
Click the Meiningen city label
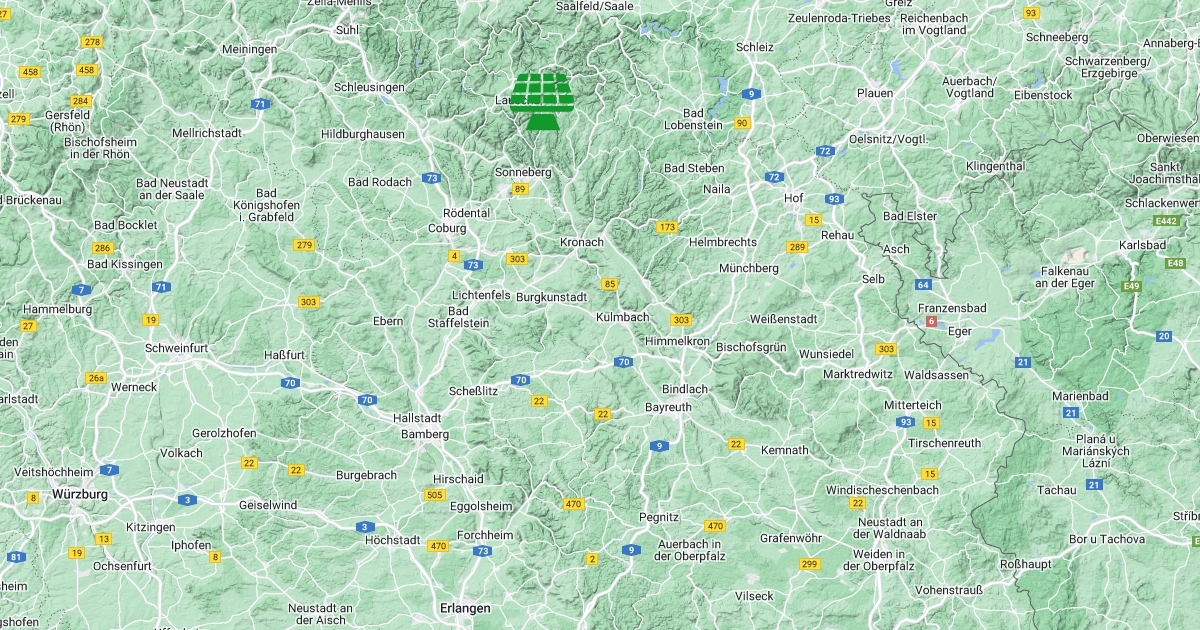249,49
